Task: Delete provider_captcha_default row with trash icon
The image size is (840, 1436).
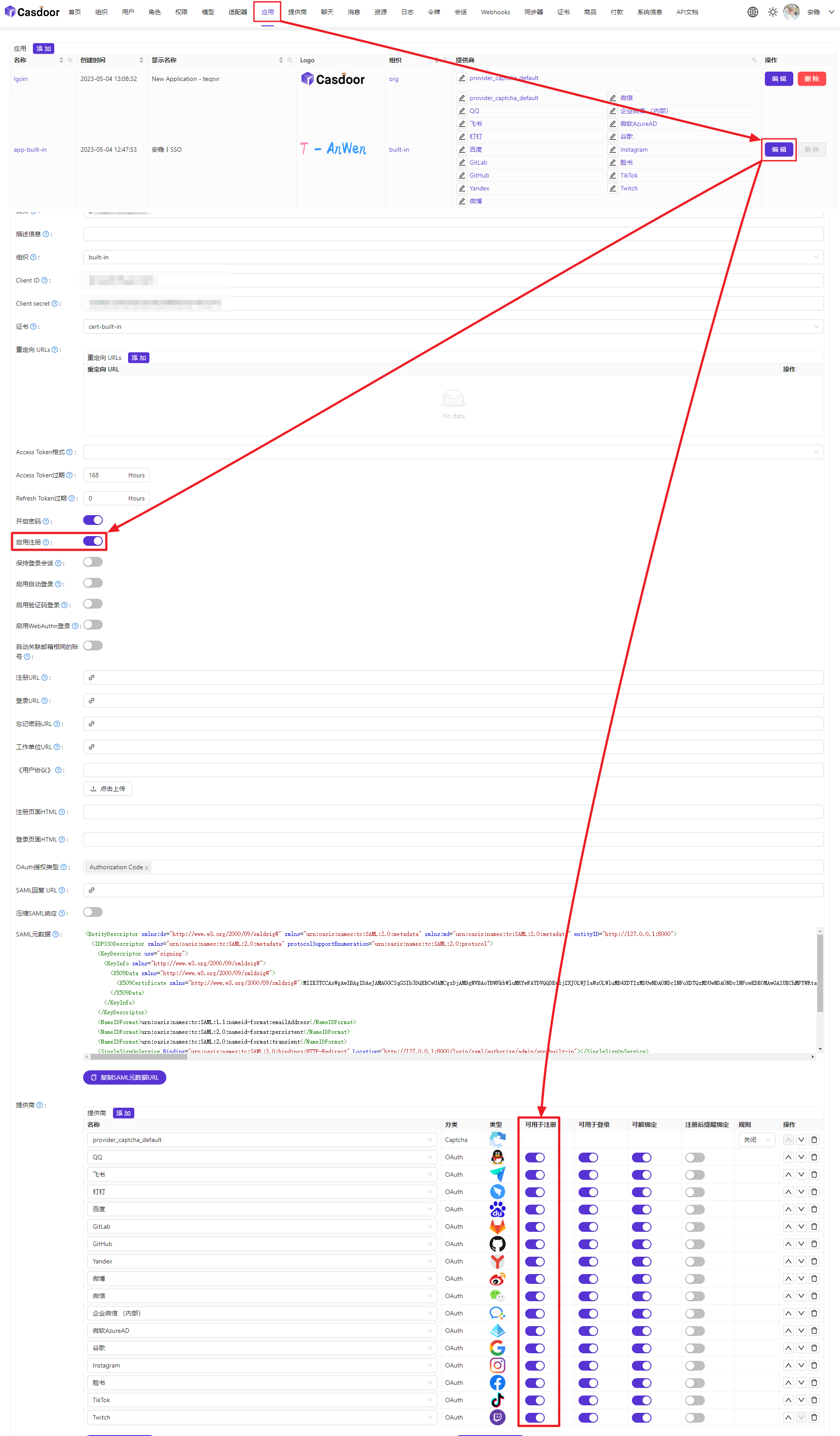Action: point(814,1140)
